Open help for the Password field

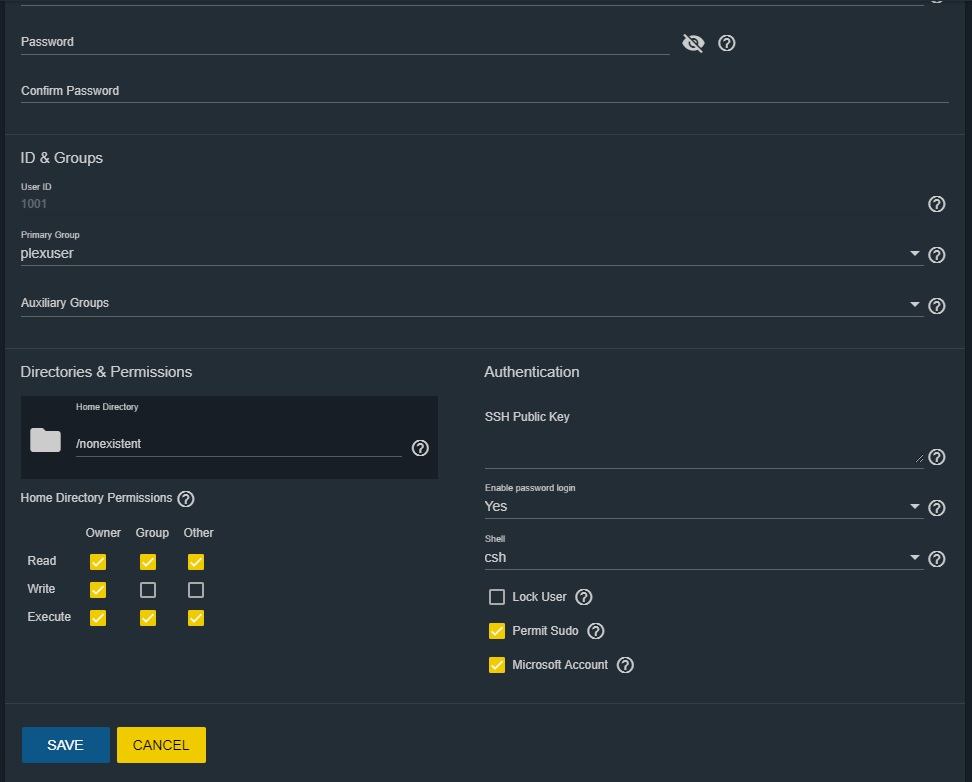(727, 43)
